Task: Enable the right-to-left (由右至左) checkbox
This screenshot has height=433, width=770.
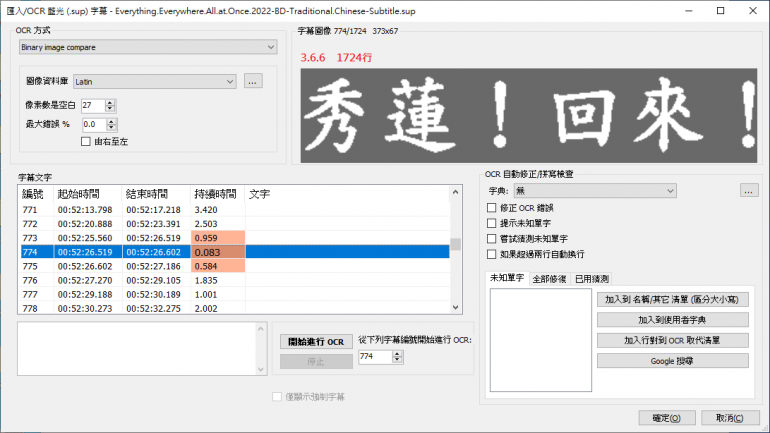Action: click(x=86, y=141)
